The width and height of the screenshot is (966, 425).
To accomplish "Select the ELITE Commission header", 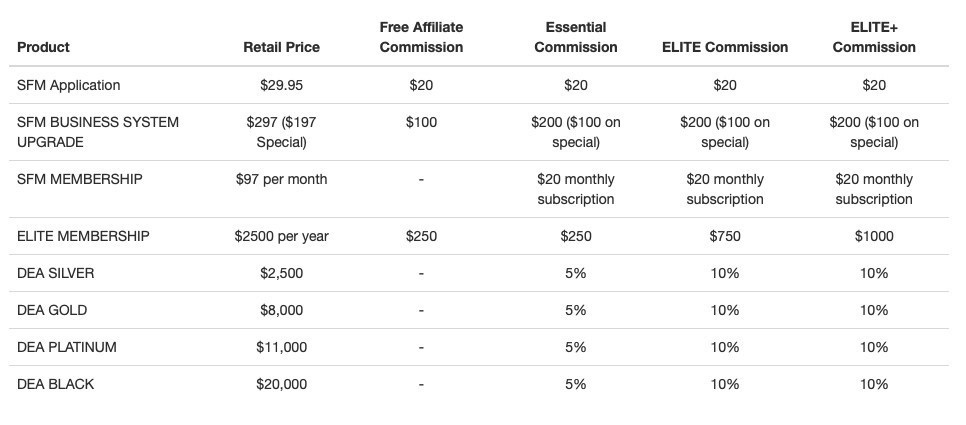I will pos(725,47).
